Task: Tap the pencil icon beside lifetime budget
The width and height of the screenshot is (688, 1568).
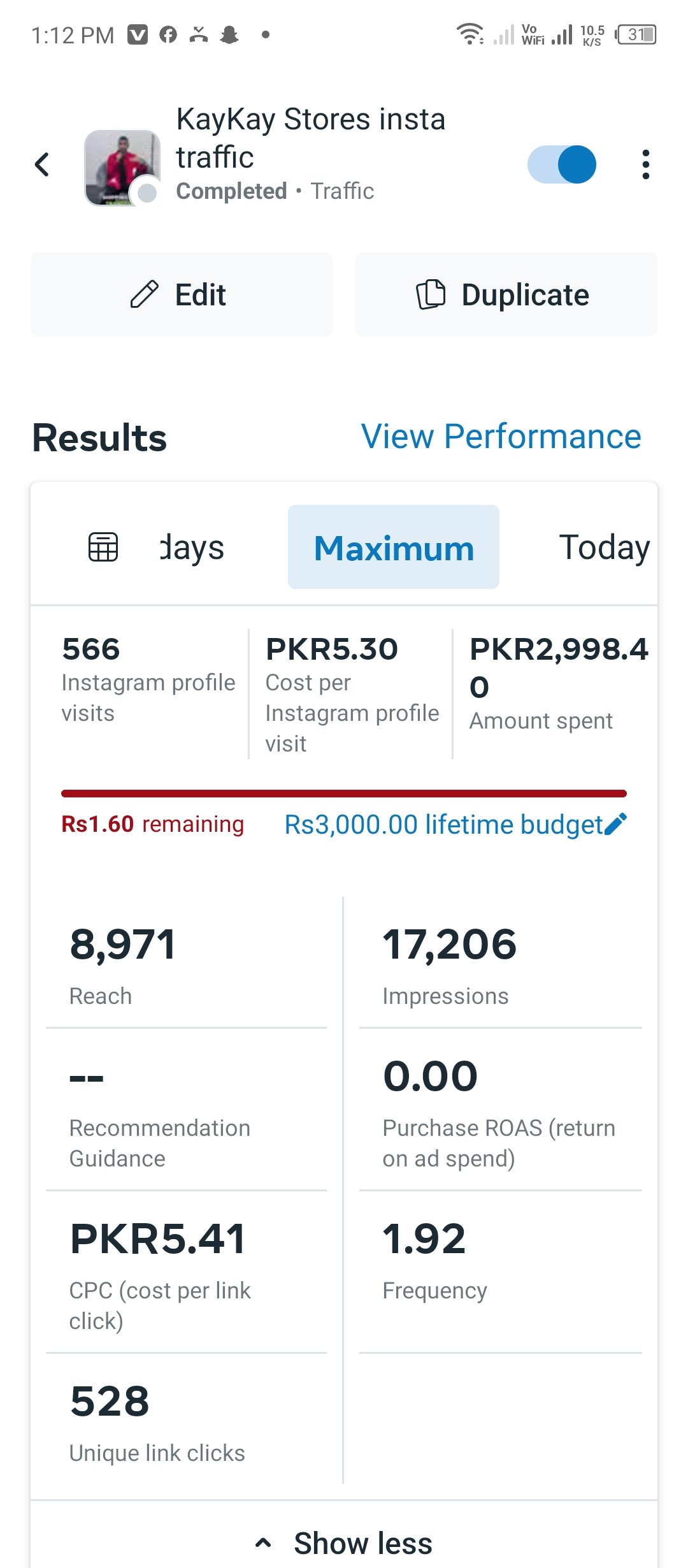Action: 616,824
